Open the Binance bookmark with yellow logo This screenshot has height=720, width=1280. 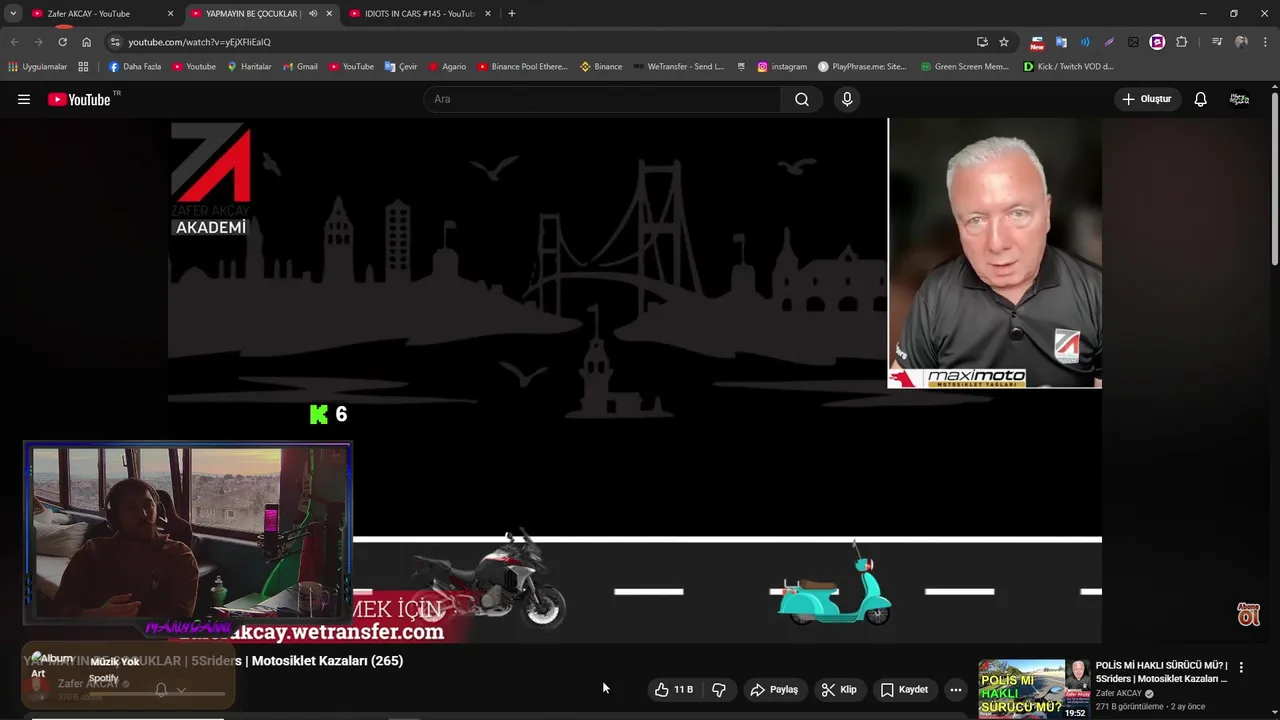pos(601,67)
